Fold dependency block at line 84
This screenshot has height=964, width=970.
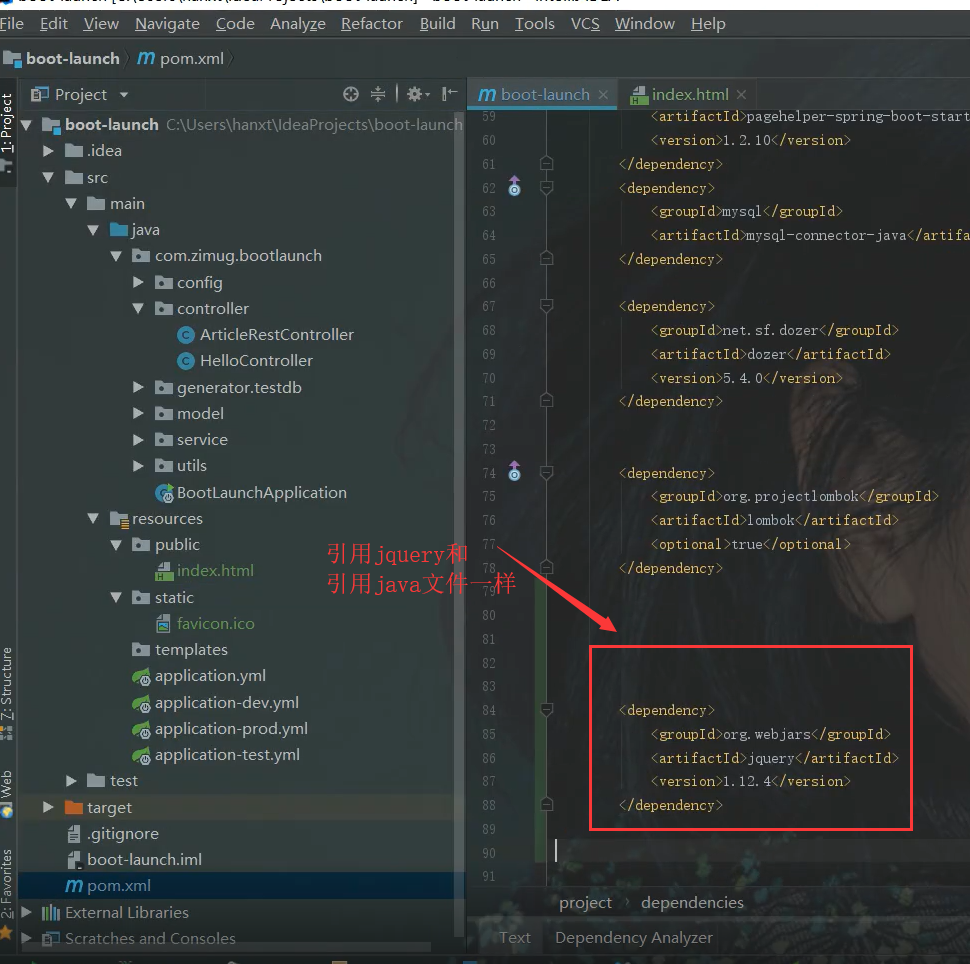[546, 710]
